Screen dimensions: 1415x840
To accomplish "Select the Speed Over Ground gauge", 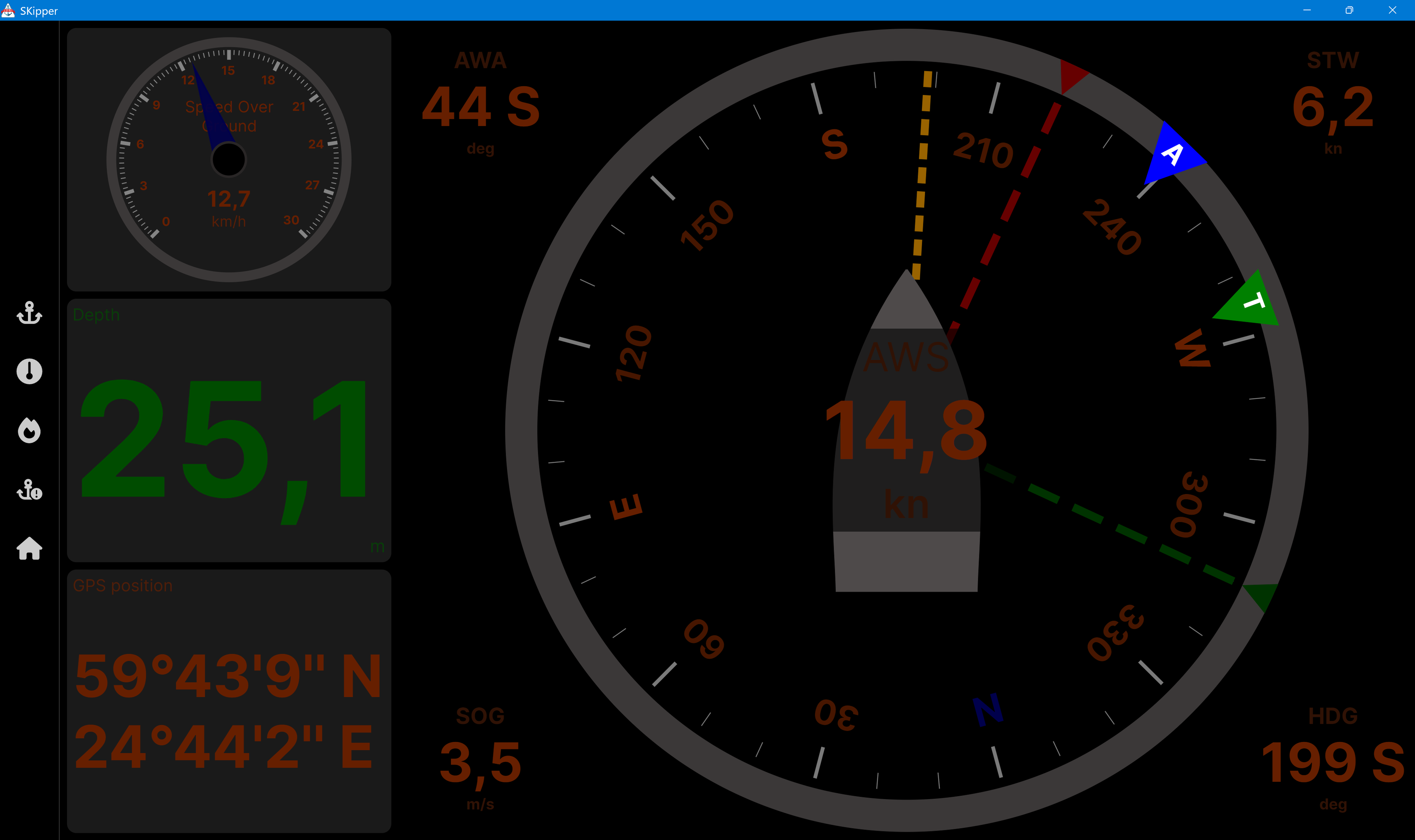I will 229,160.
